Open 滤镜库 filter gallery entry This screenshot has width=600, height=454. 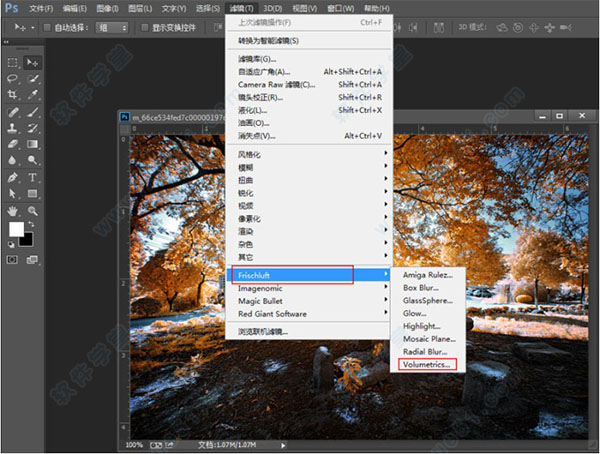(256, 58)
